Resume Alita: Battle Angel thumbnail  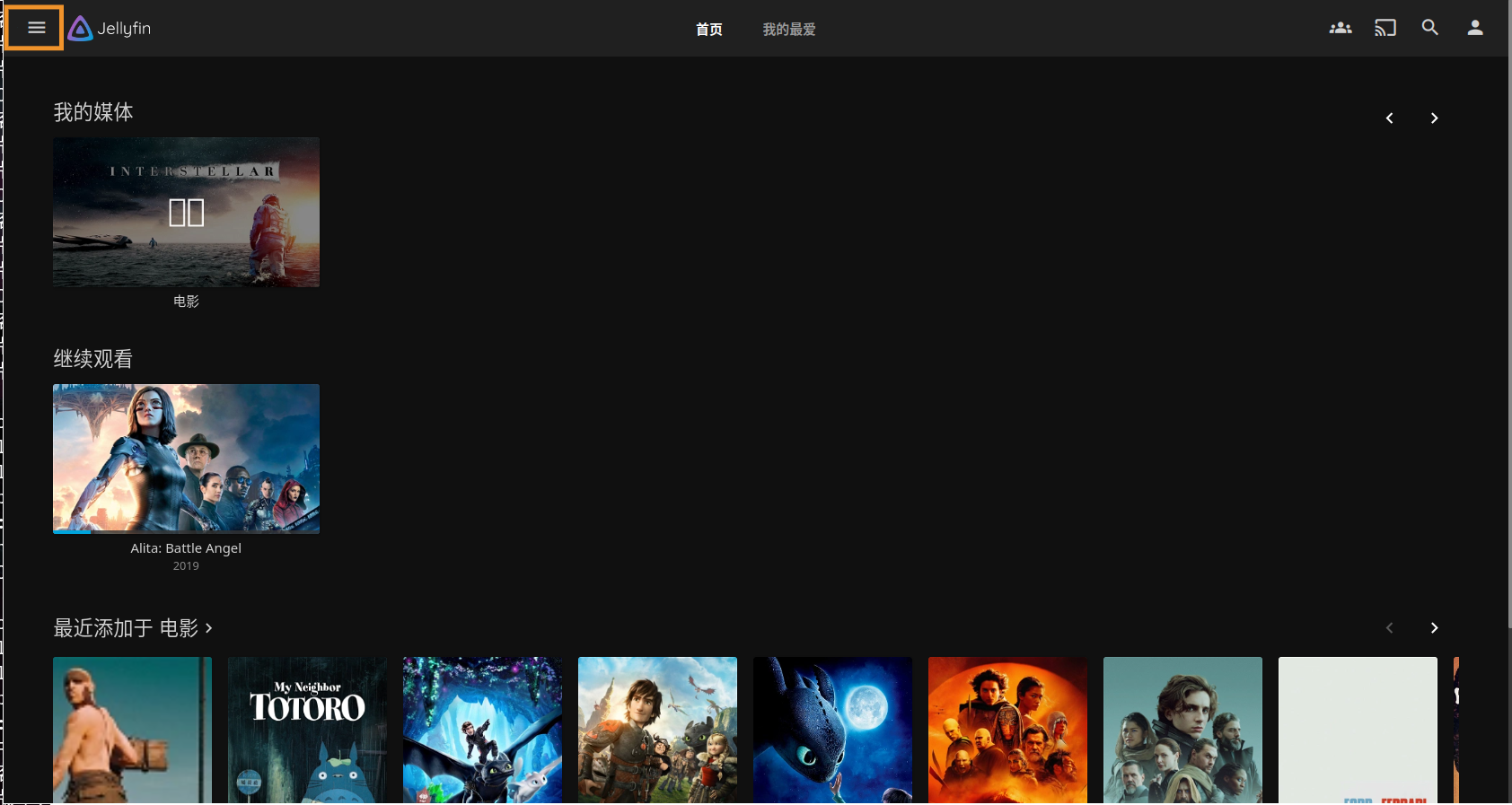[x=186, y=459]
